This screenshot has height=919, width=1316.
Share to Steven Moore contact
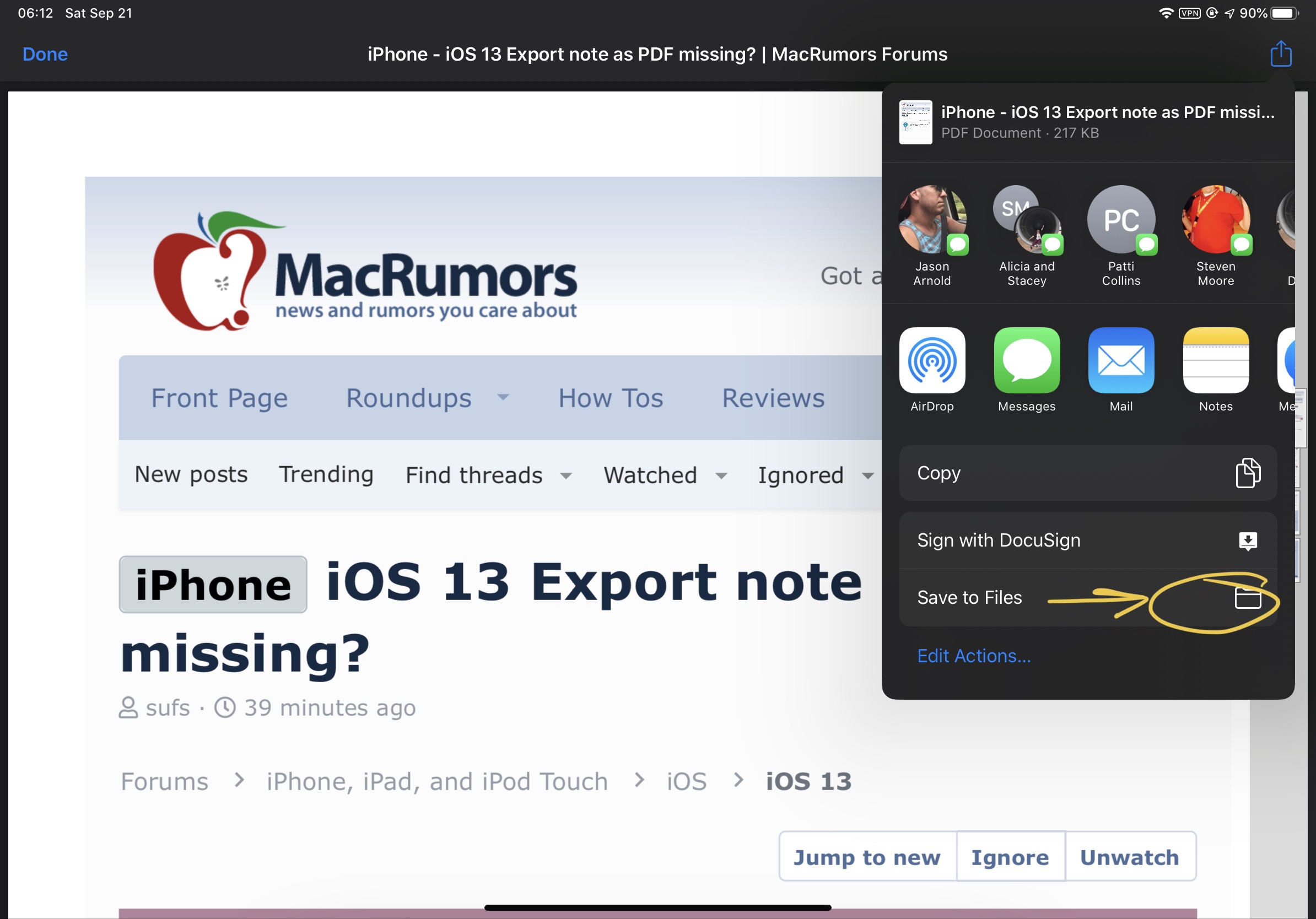pyautogui.click(x=1216, y=235)
